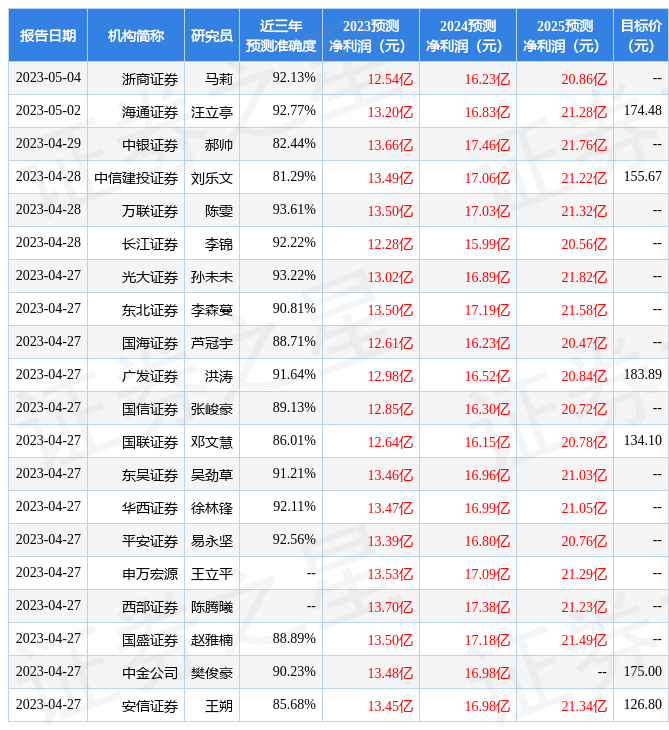Click researcher name 汪立亭
This screenshot has height=730, width=669.
(x=212, y=112)
